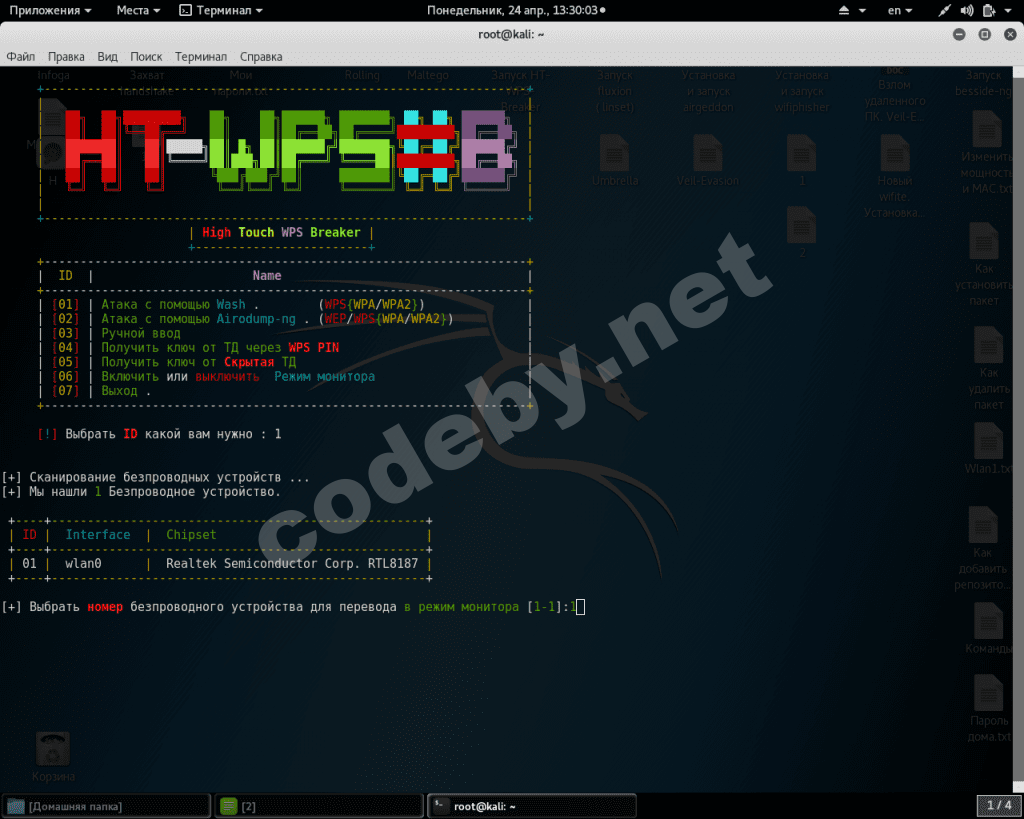Select the Пароль дома.txt desktop icon
The height and width of the screenshot is (819, 1024).
coord(988,709)
